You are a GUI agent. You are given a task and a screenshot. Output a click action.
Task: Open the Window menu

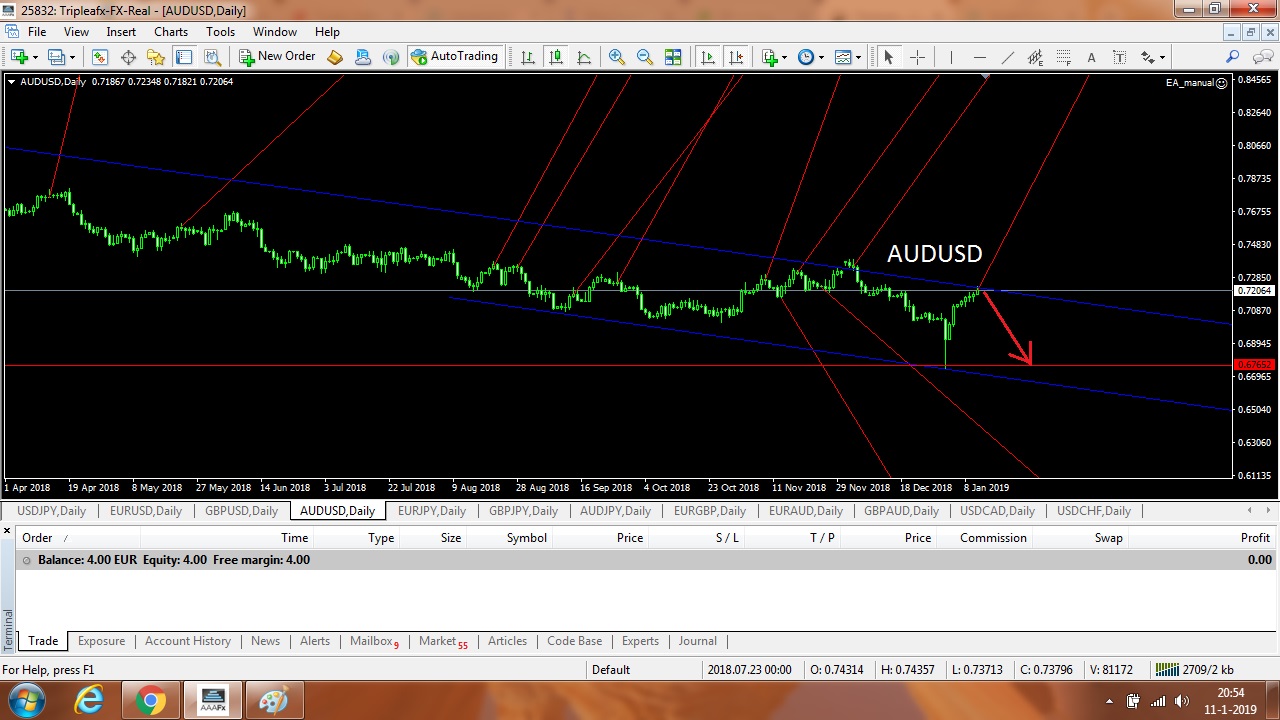275,32
